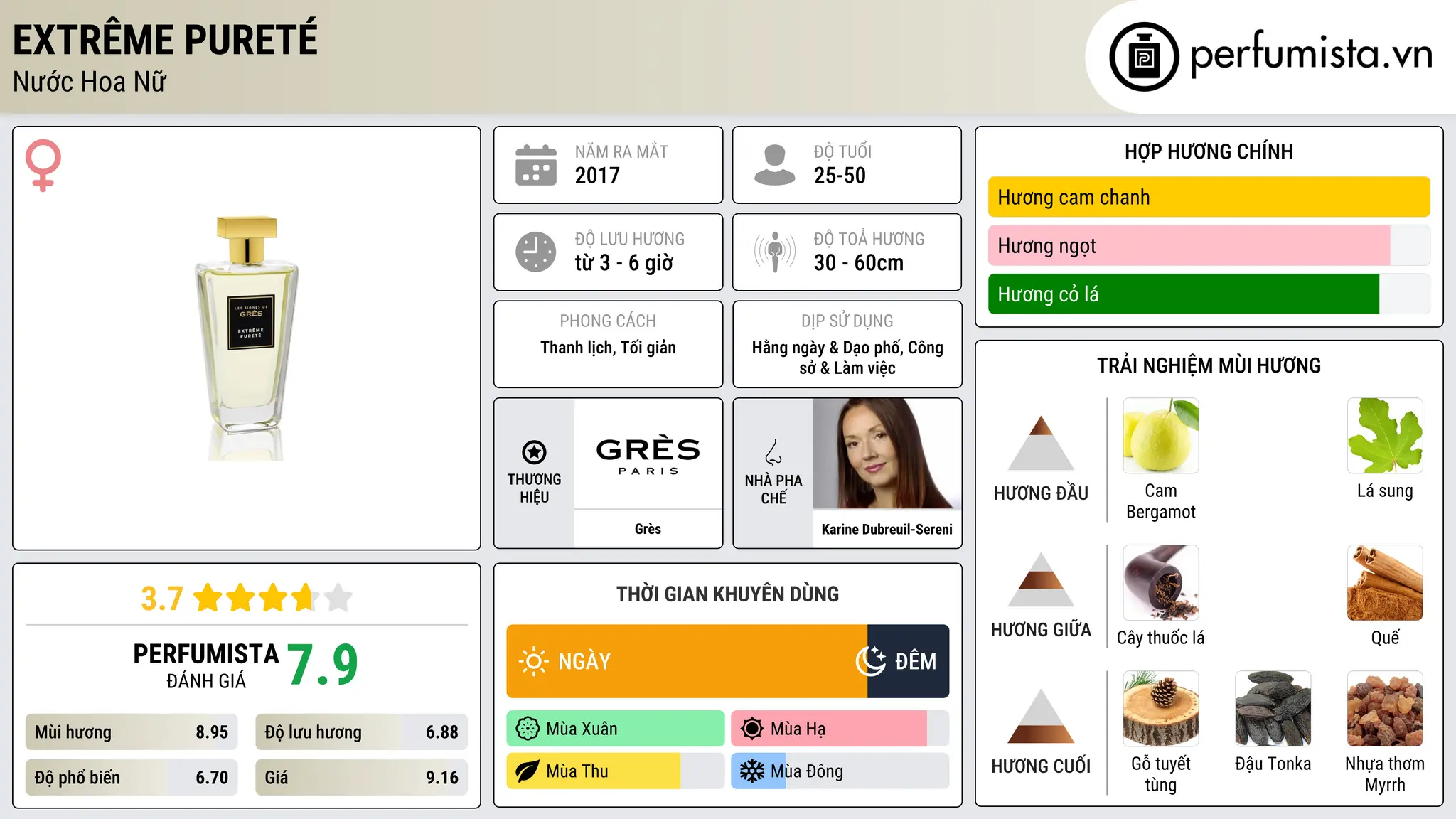Screen dimensions: 1456x819
Task: Click the dark Đêm nighttime segment
Action: pos(909,661)
